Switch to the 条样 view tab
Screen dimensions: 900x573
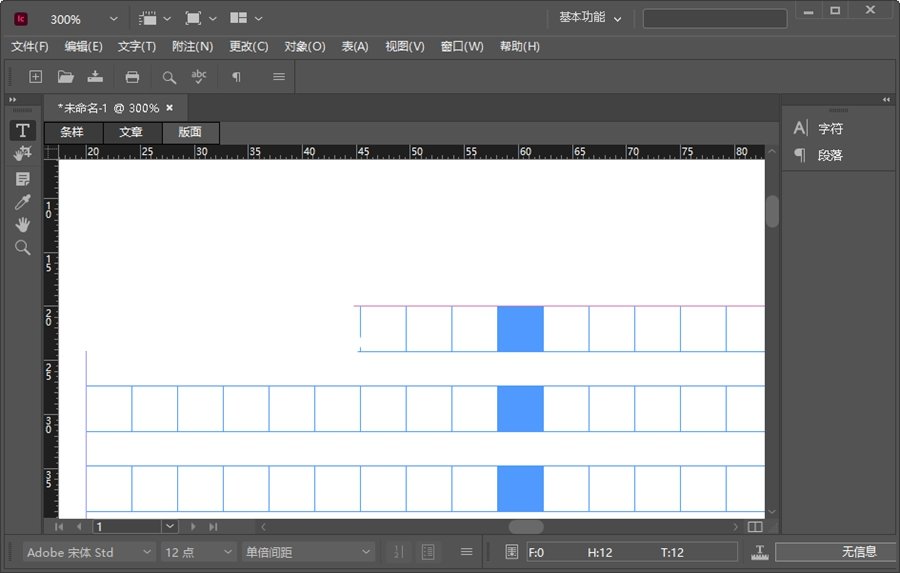(72, 132)
